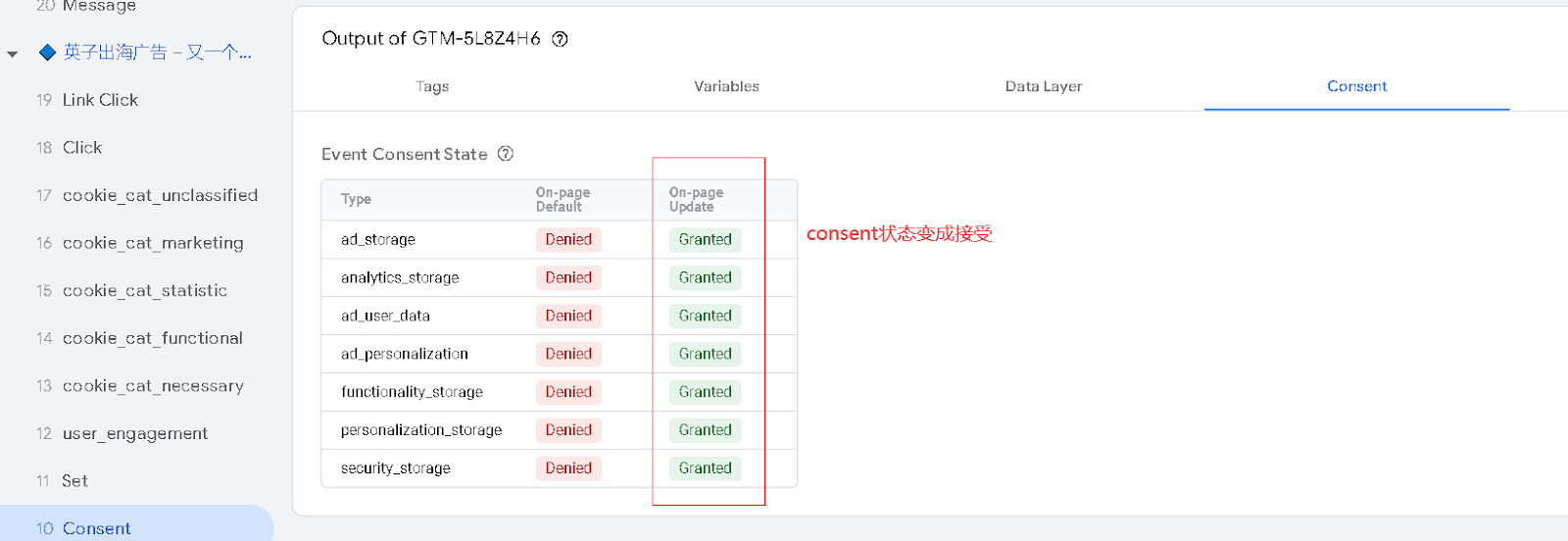
Task: Select the Click event 18
Action: (82, 148)
